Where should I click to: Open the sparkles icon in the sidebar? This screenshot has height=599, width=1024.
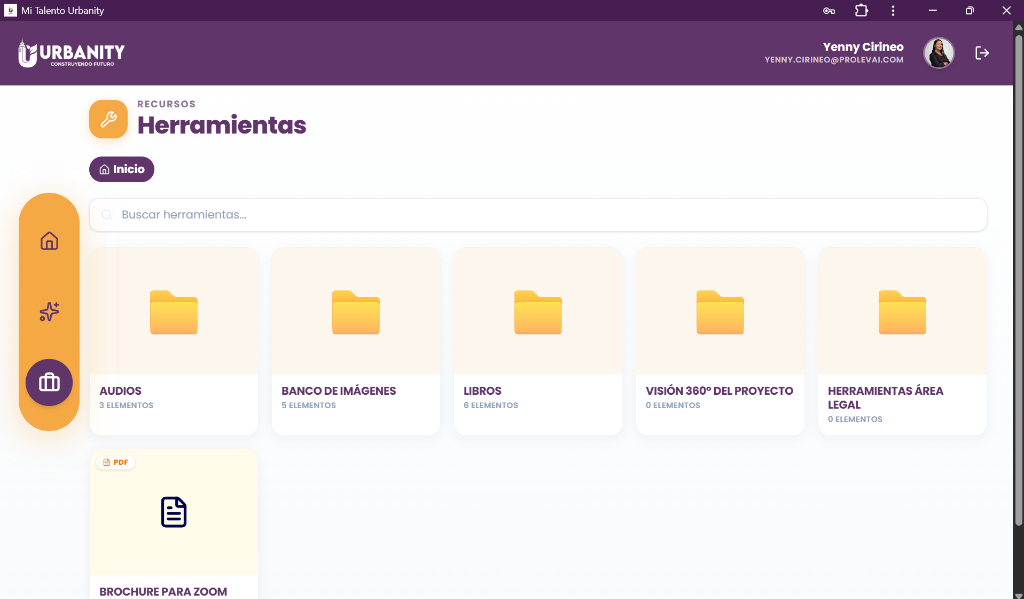(49, 312)
